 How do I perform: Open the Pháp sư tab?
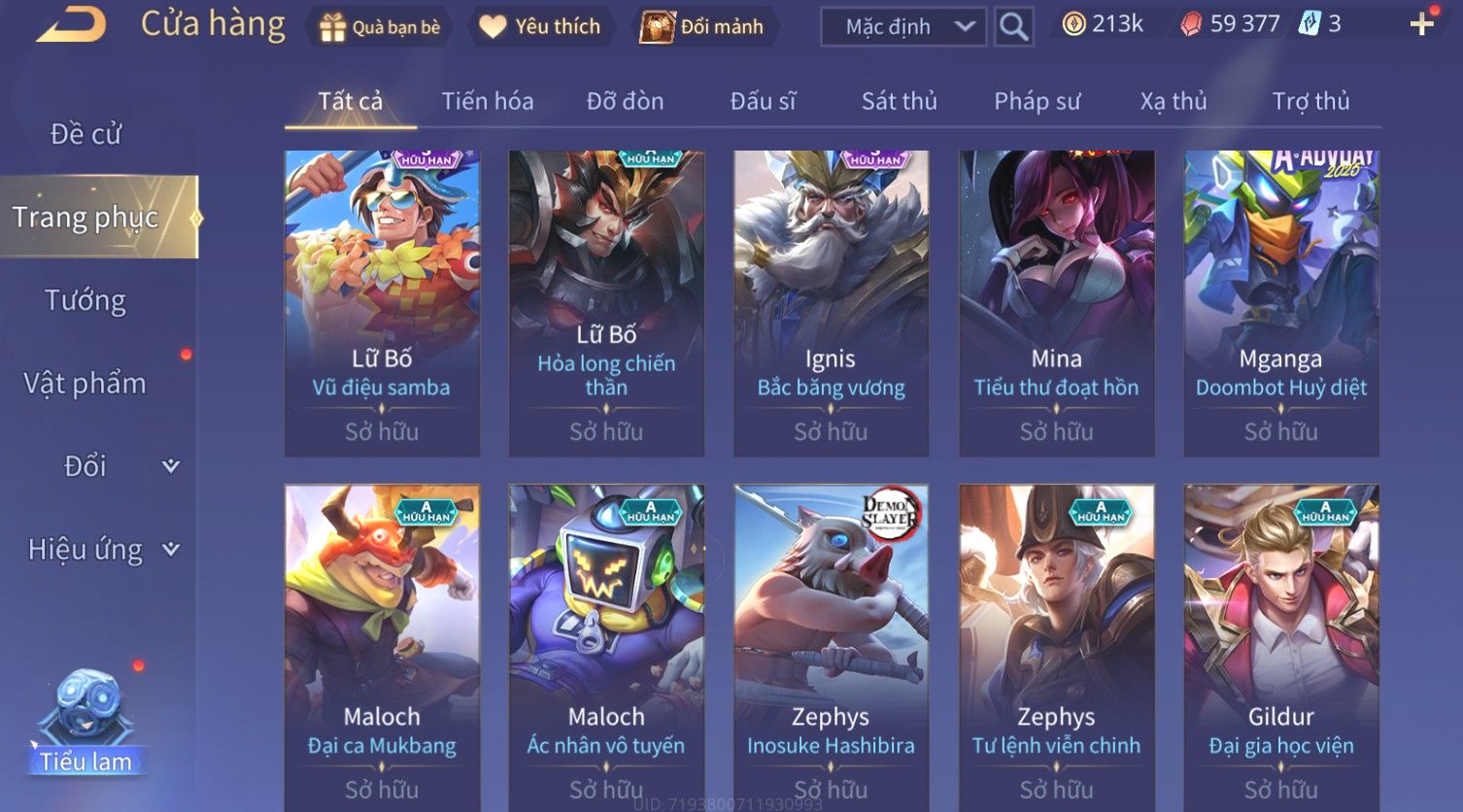pos(1038,101)
